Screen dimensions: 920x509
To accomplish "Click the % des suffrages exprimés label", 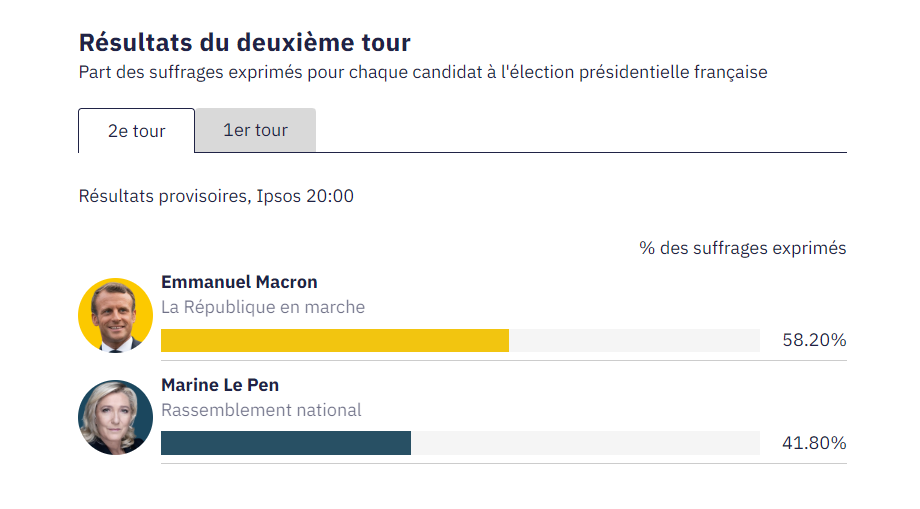I will click(742, 248).
